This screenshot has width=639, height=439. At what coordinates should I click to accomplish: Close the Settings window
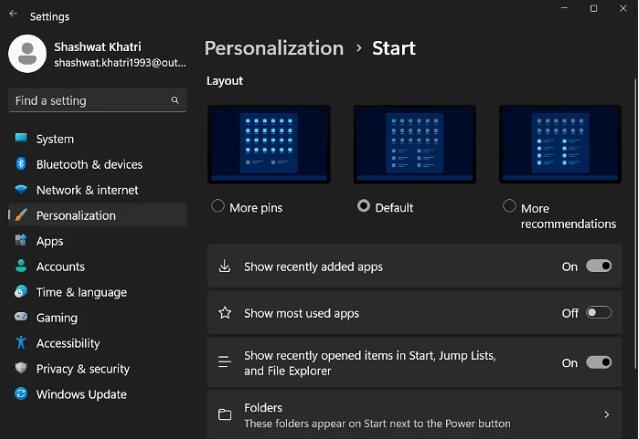(623, 8)
